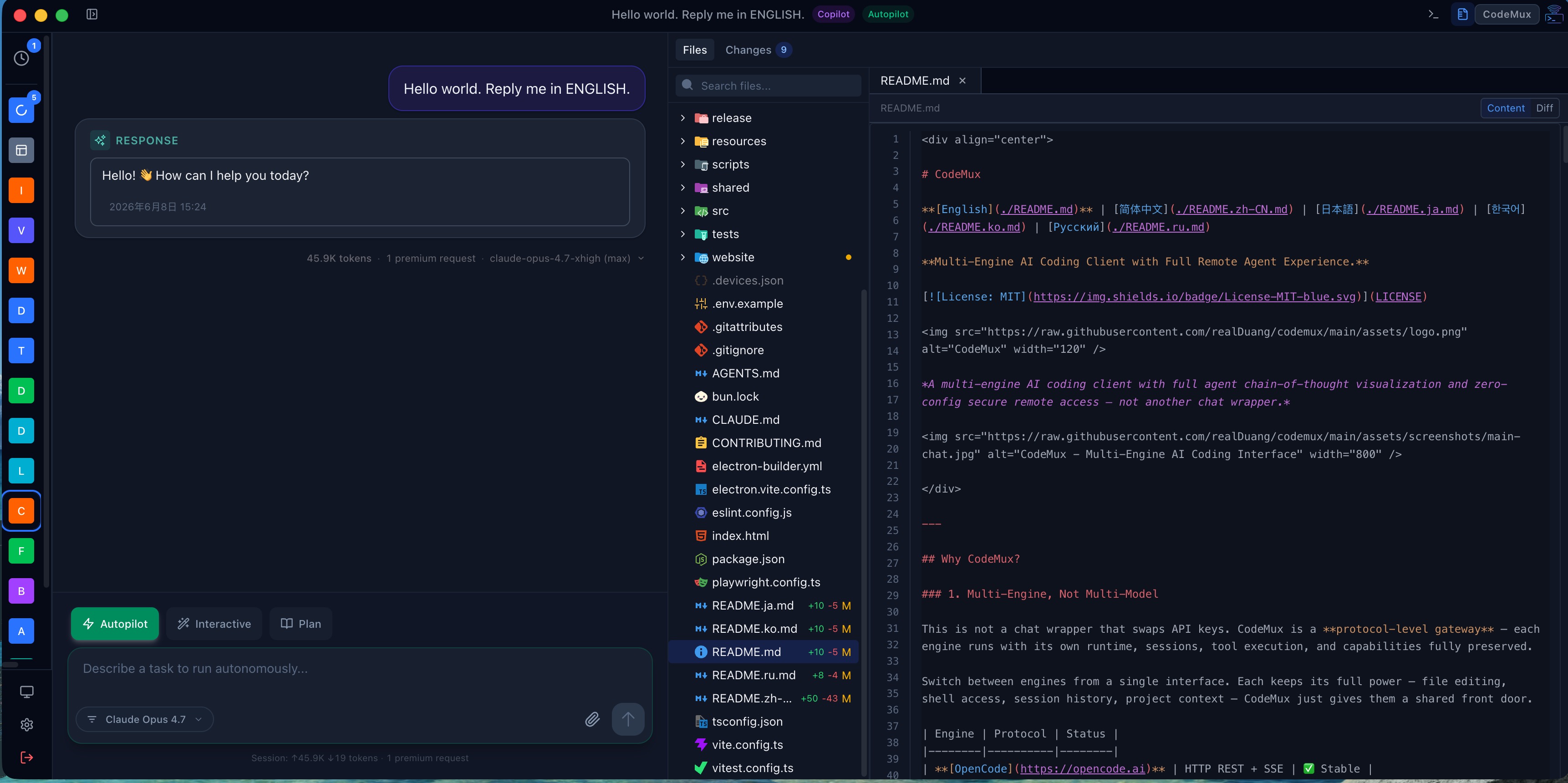
Task: Select the orange W project icon
Action: pyautogui.click(x=21, y=271)
